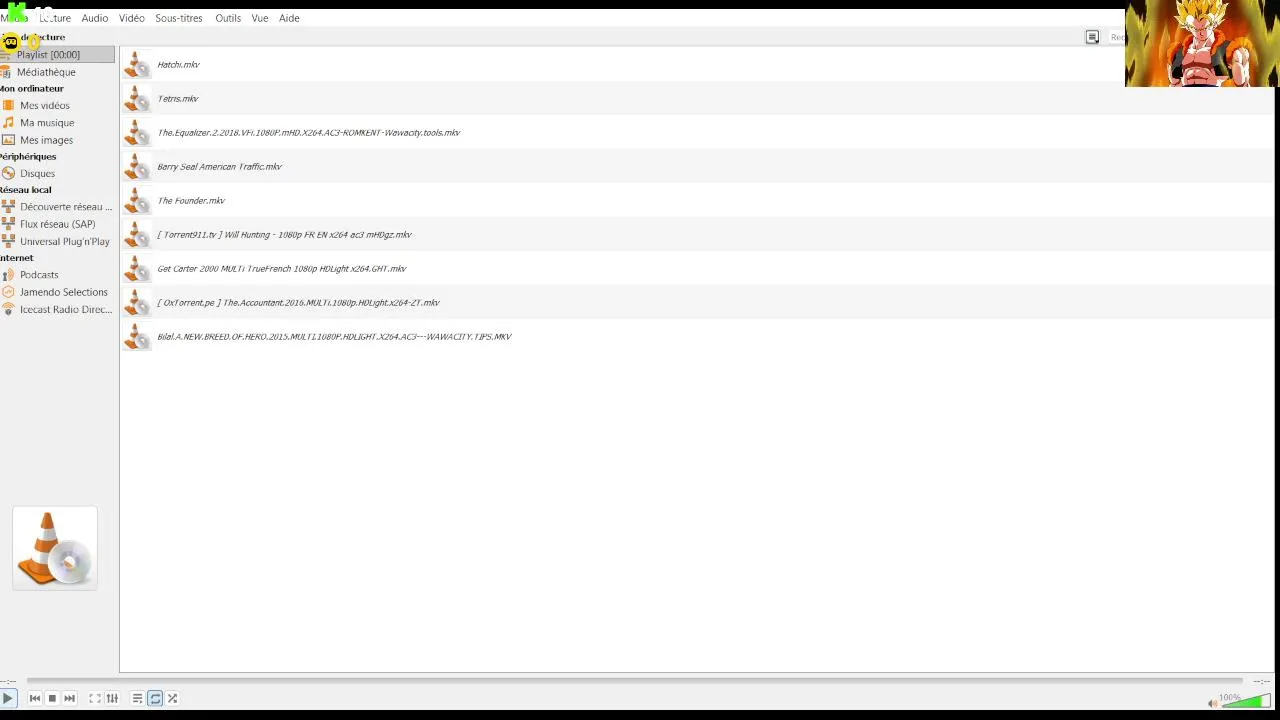Screen dimensions: 1280x720
Task: Open Icecast Radio Directory
Action: point(66,309)
